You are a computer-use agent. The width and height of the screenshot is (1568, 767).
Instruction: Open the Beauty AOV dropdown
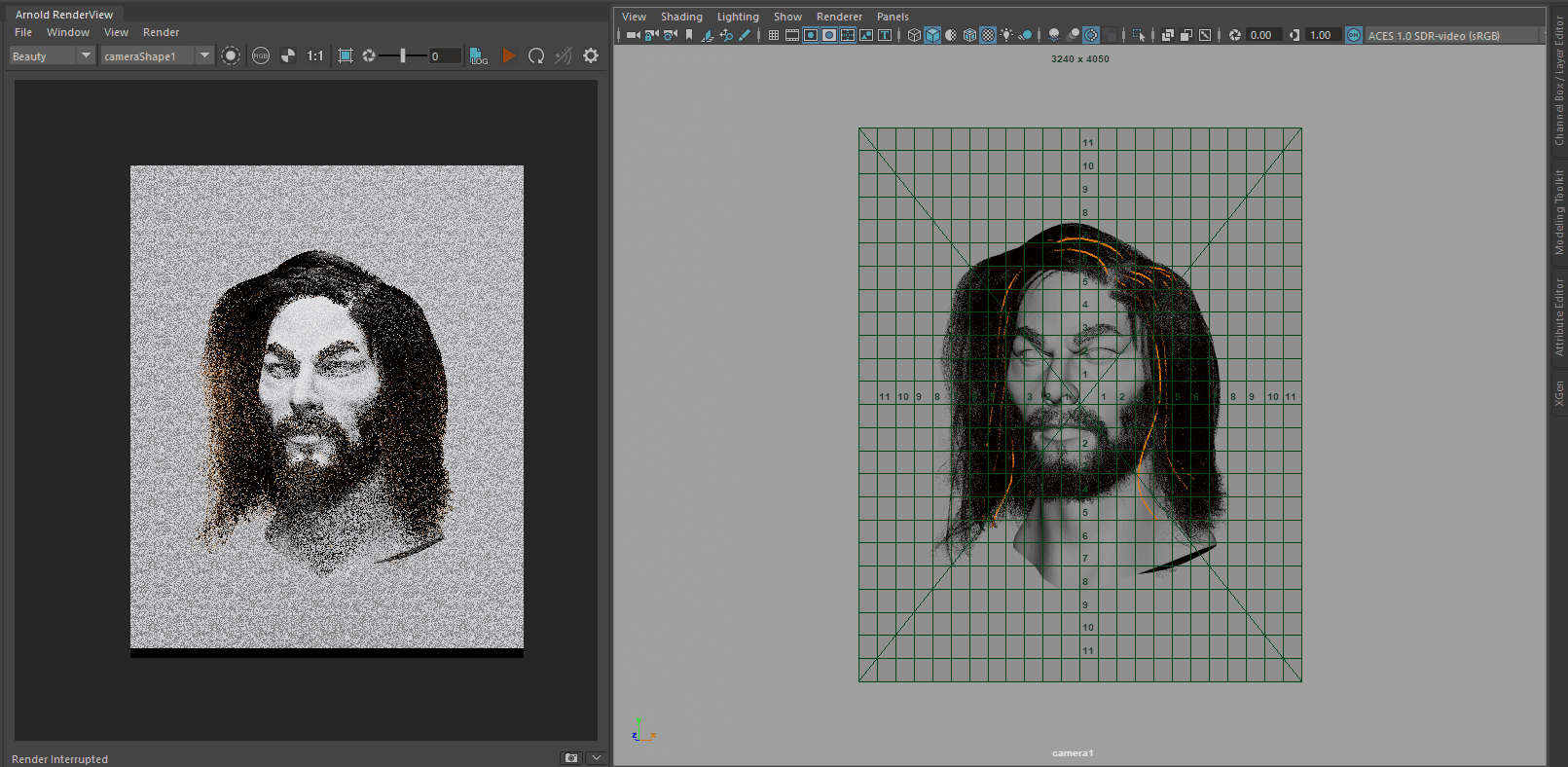[86, 55]
